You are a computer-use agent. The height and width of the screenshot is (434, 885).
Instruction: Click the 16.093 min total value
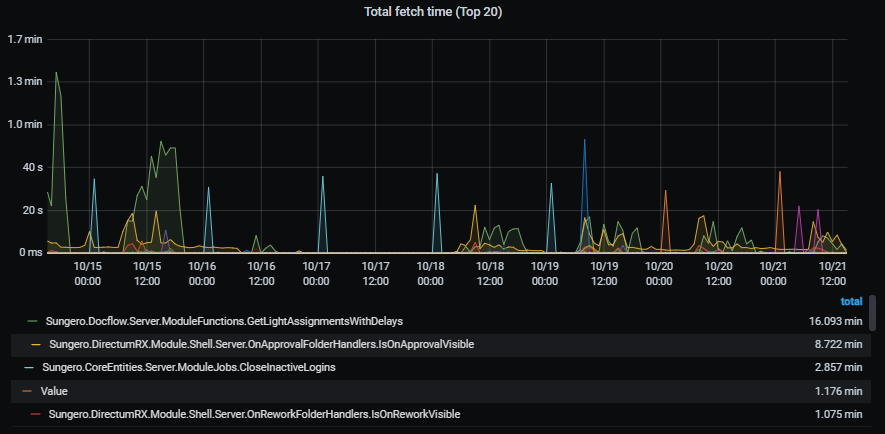pos(835,321)
